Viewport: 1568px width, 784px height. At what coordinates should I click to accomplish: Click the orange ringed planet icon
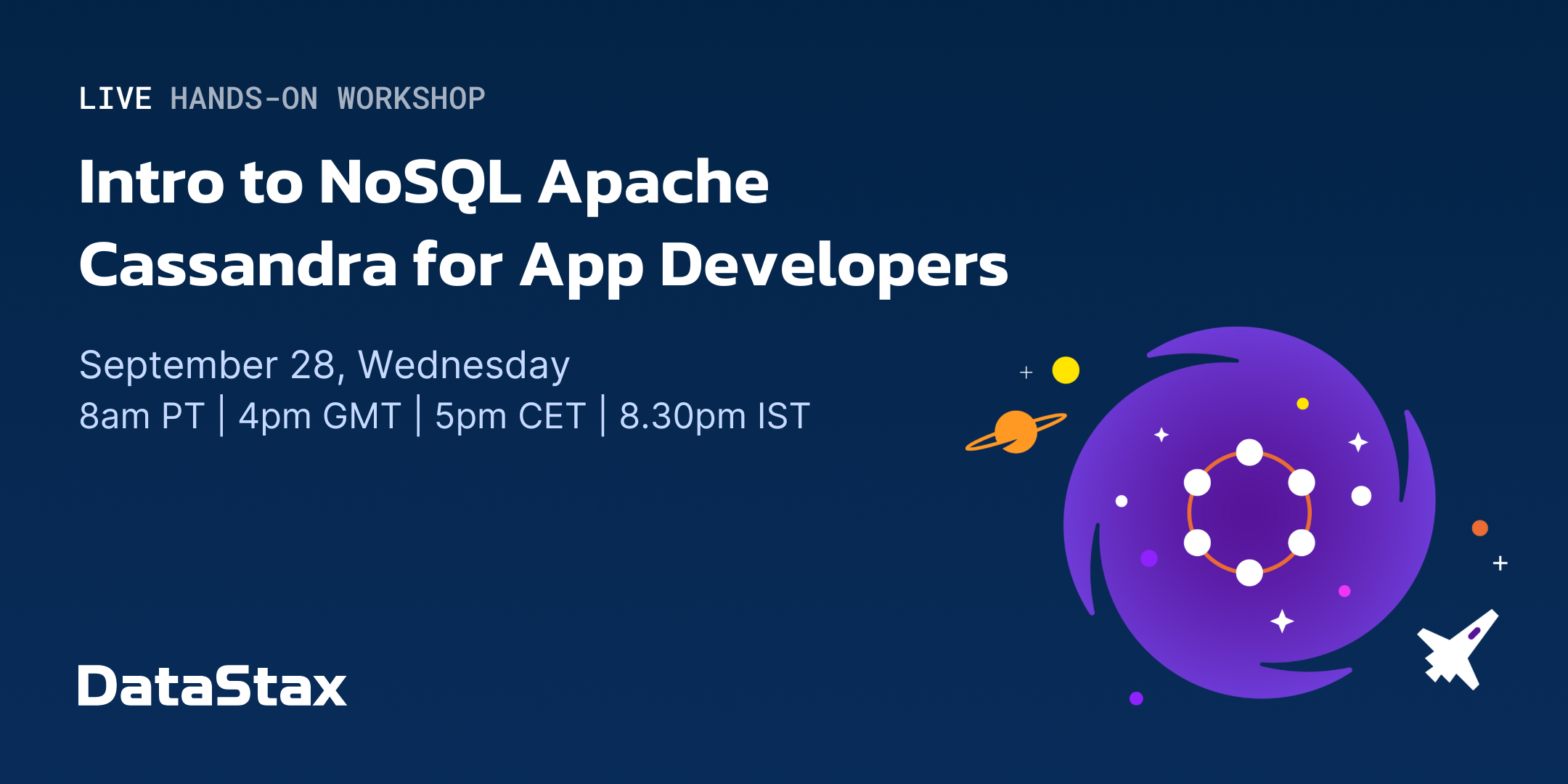(x=1016, y=431)
